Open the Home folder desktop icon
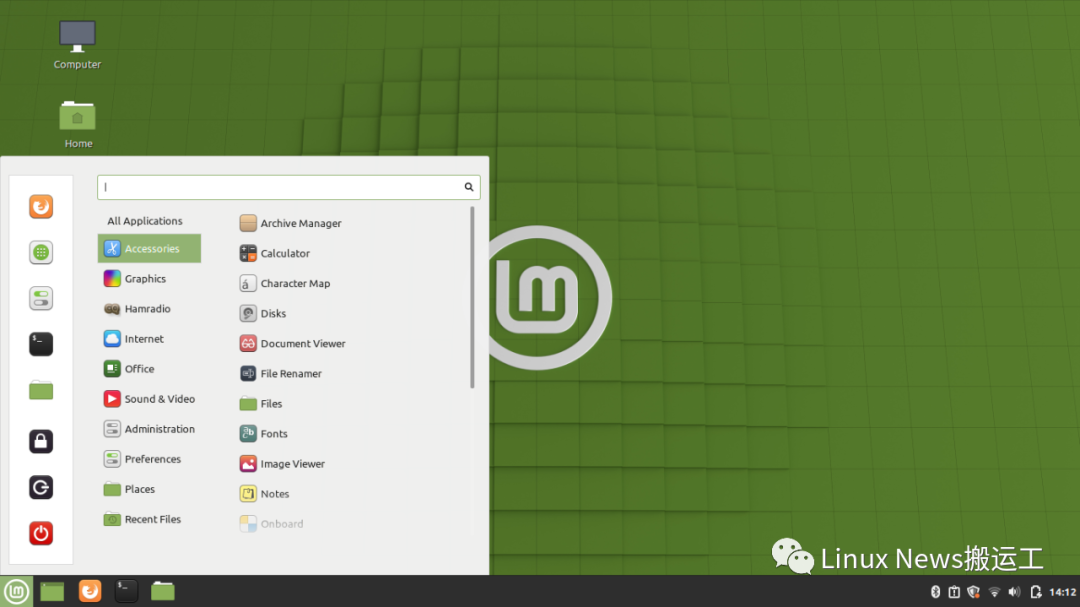 78,124
